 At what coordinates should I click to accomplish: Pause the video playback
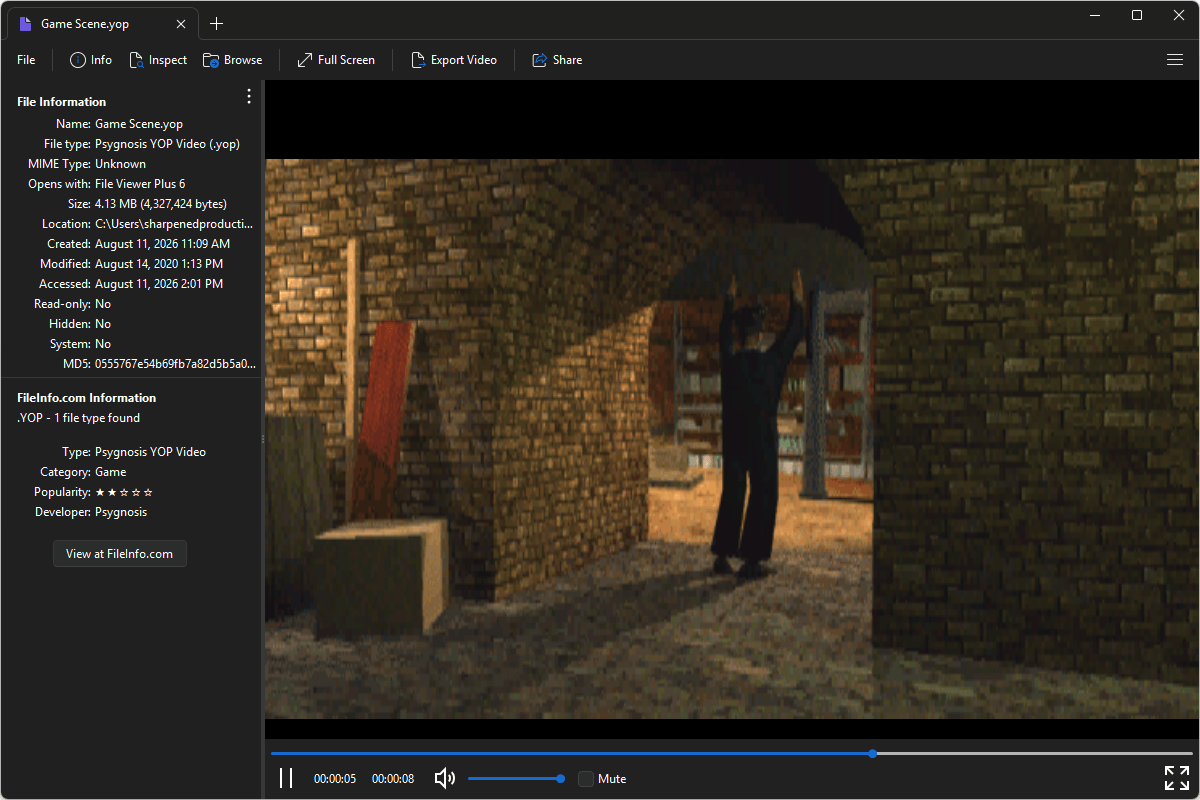(286, 778)
